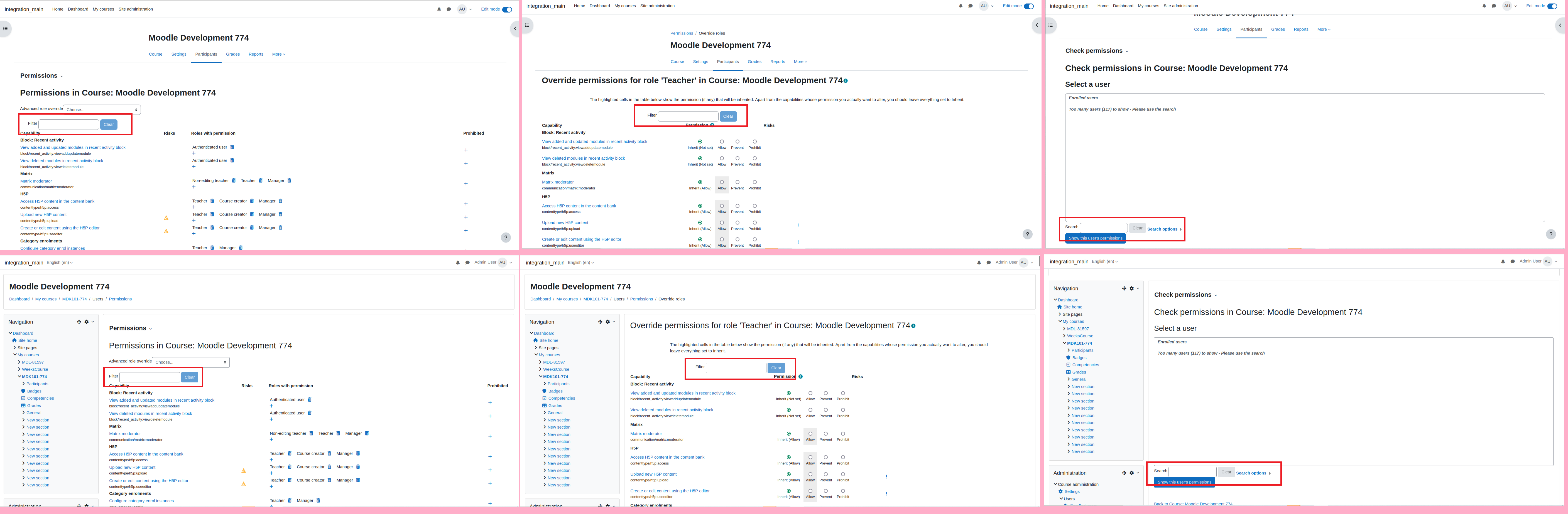Remove Course creator from Upload H5P, Boost Permissions

[x=252, y=214]
